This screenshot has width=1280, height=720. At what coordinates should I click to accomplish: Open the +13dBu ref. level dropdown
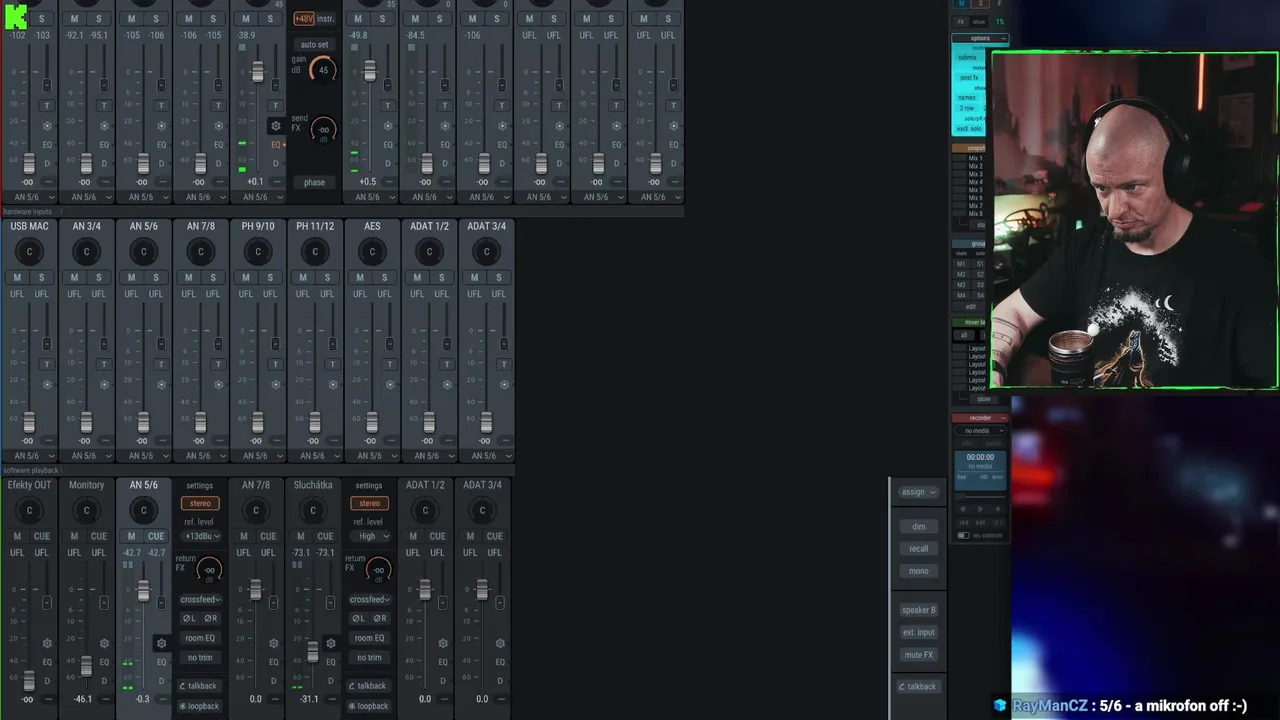pos(200,536)
